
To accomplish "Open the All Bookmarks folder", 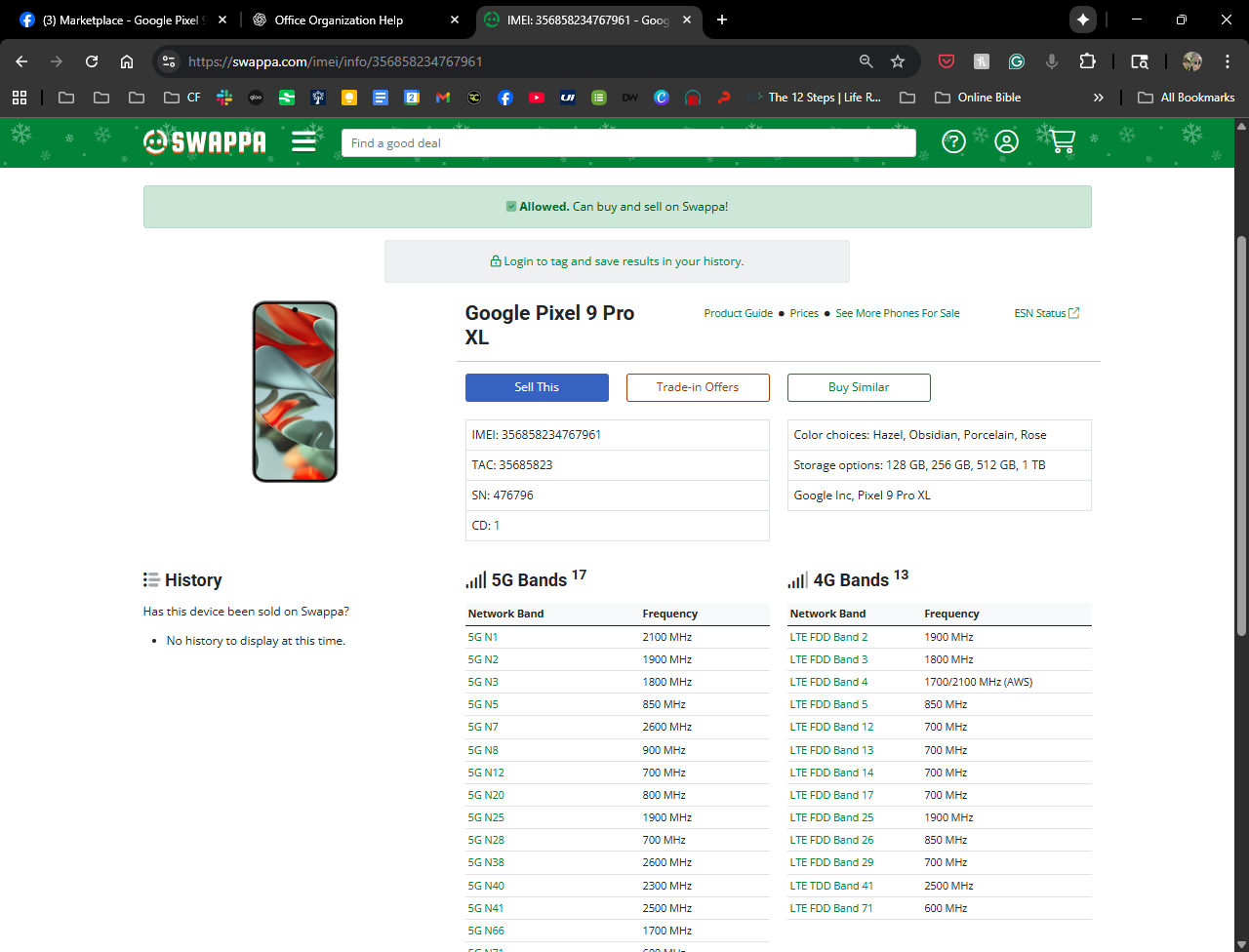I will (1187, 98).
